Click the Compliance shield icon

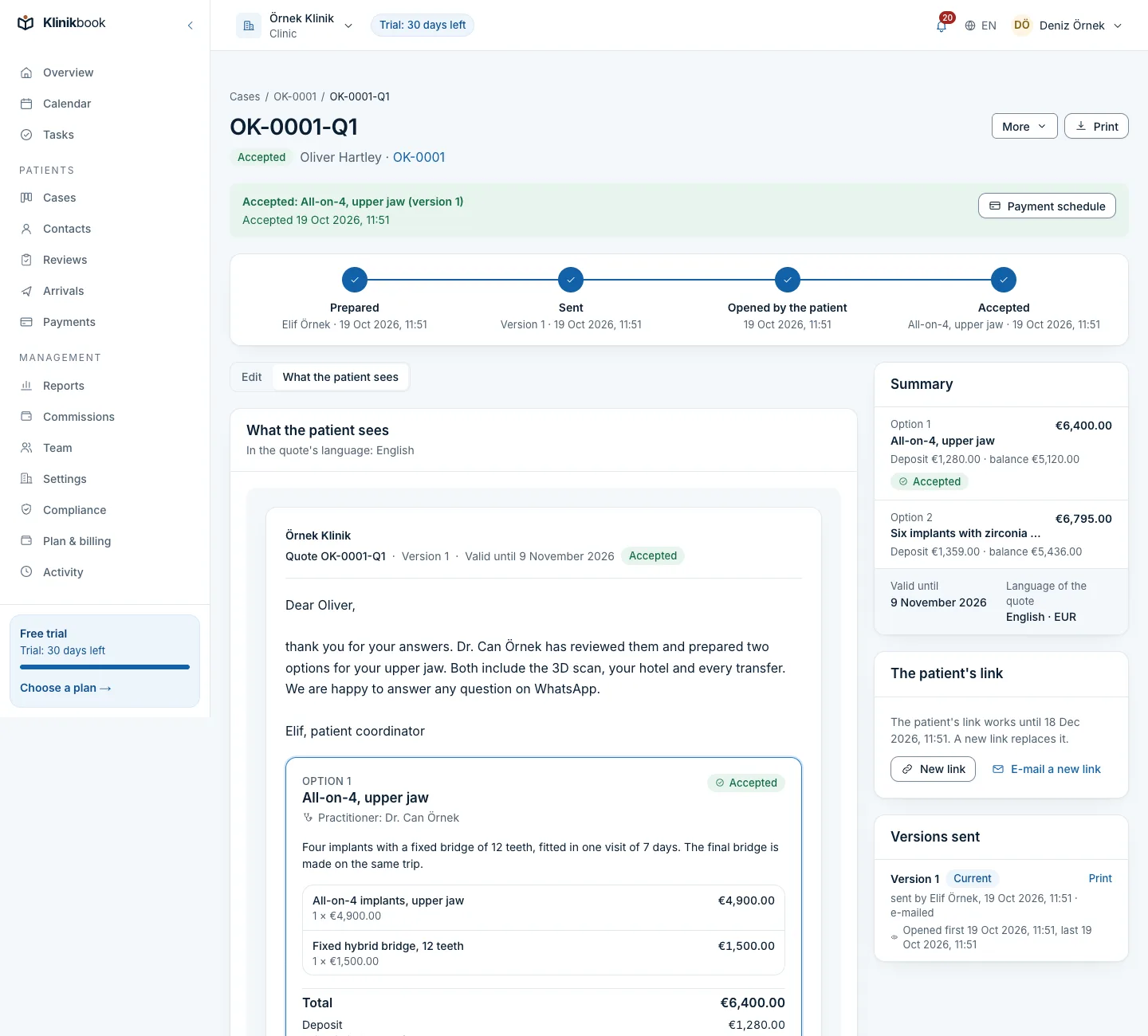click(26, 510)
